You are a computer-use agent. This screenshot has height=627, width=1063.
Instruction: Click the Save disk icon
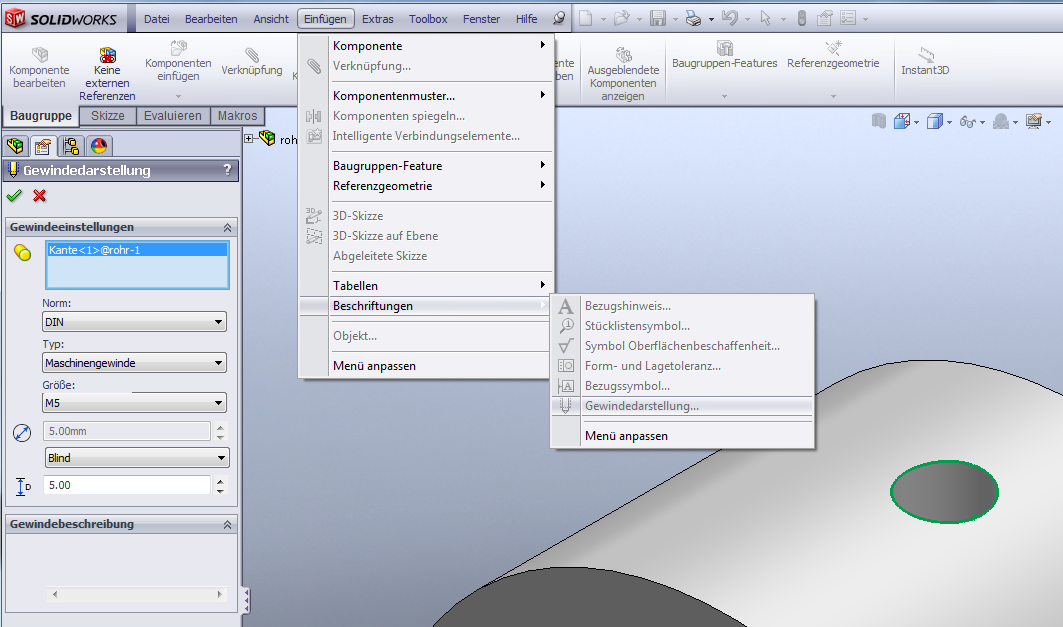658,18
